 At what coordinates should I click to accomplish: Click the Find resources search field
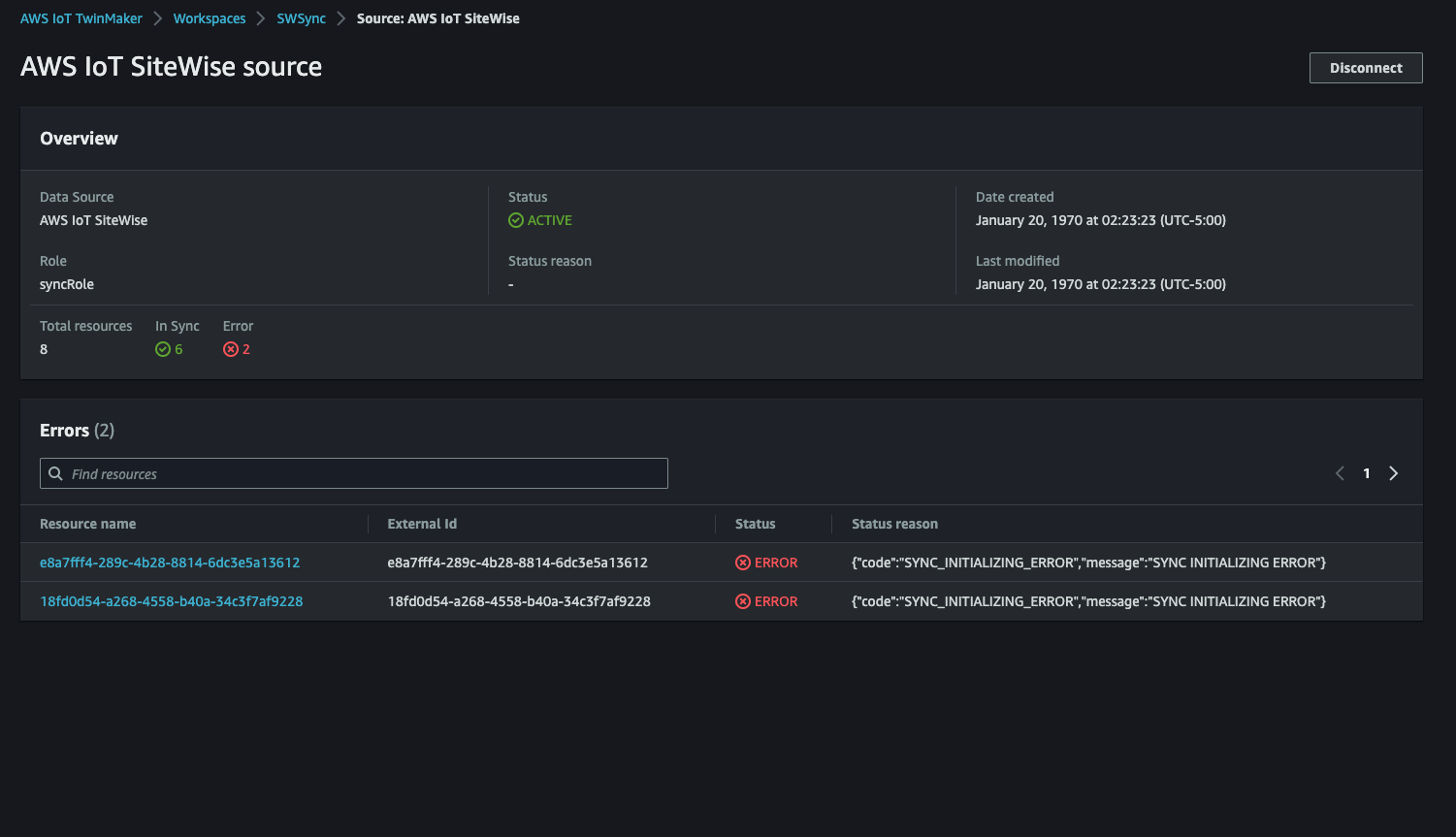click(x=353, y=473)
